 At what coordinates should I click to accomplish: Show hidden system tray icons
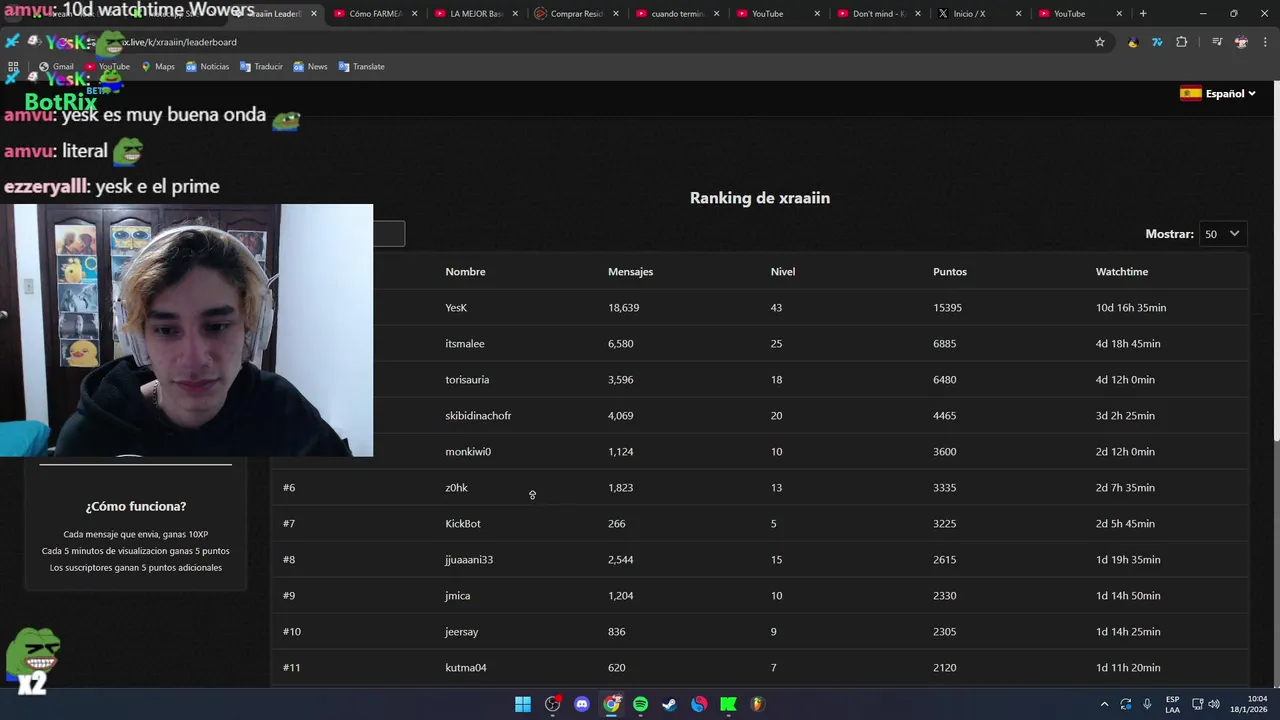(1104, 704)
